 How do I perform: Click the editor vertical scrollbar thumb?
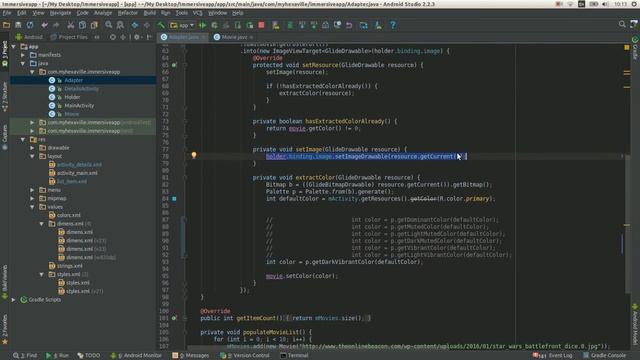pyautogui.click(x=627, y=223)
